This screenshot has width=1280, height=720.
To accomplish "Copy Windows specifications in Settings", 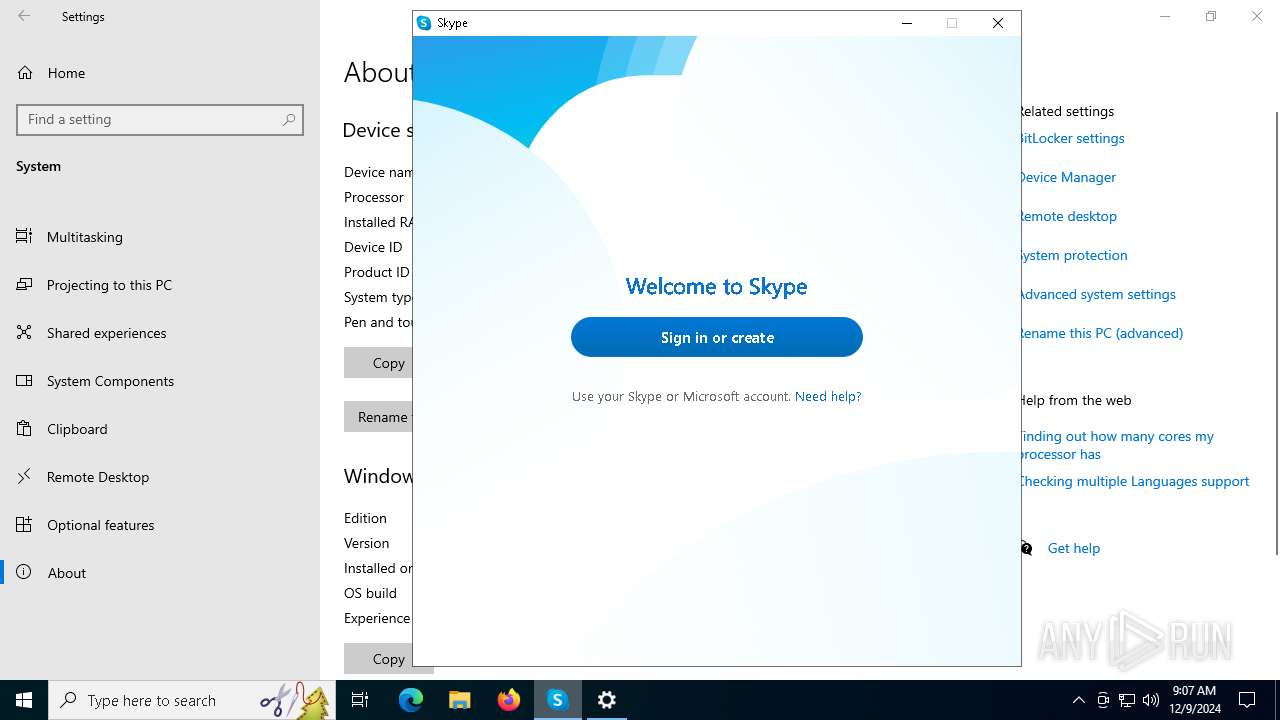I will pos(378,659).
